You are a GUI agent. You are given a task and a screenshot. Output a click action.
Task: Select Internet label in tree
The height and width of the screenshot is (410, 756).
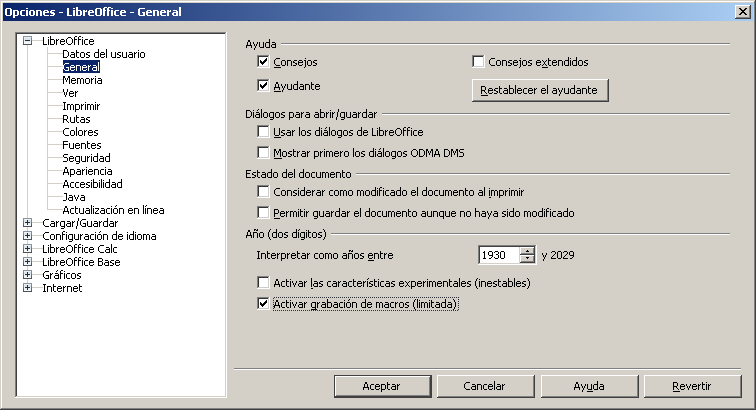point(62,288)
